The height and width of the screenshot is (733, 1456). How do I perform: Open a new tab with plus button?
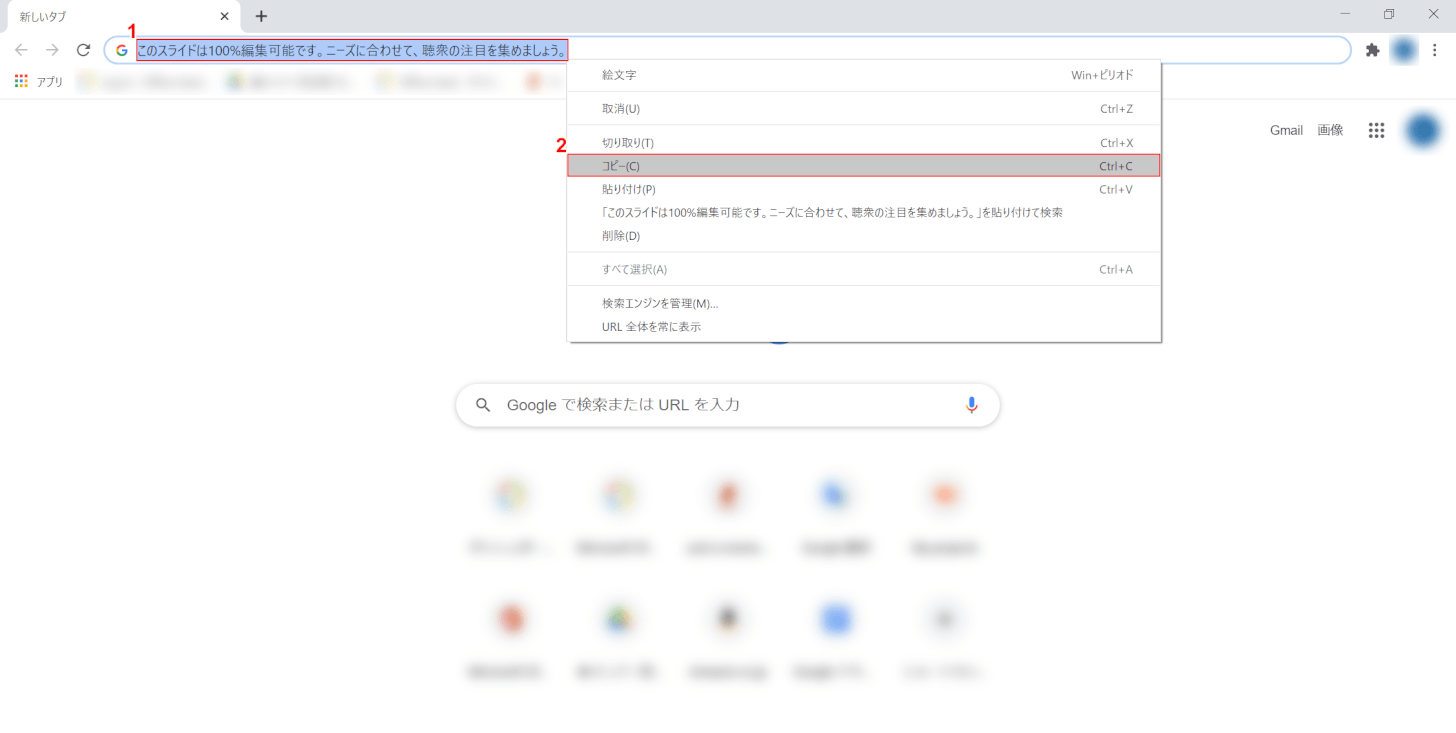pos(261,16)
